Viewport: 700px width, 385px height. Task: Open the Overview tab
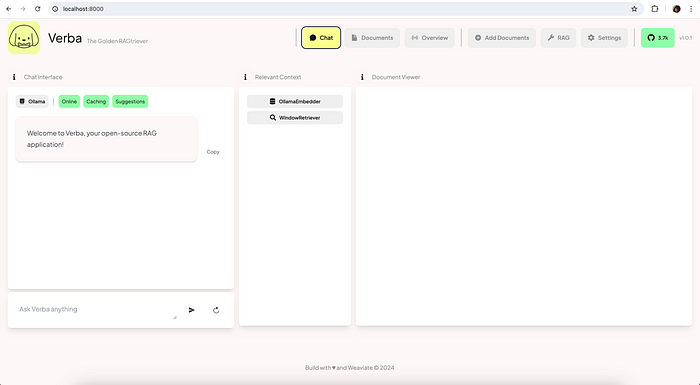coord(429,38)
